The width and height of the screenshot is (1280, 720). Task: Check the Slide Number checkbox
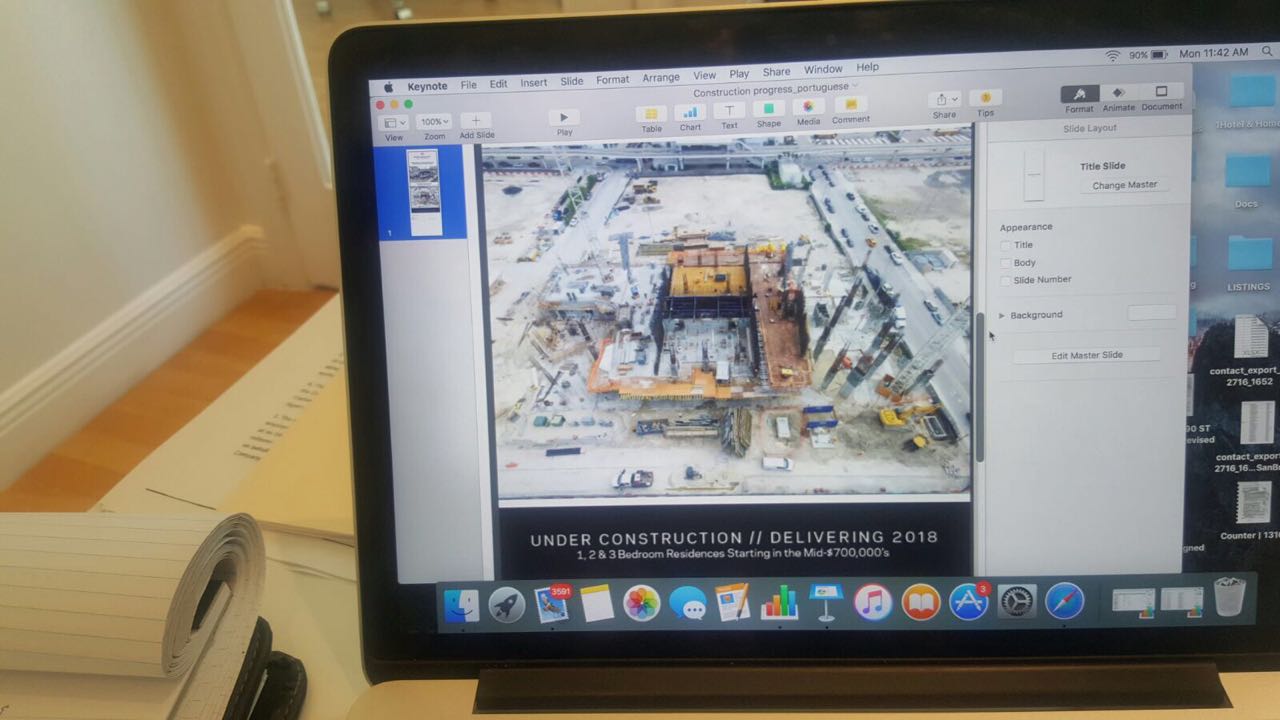tap(1006, 280)
